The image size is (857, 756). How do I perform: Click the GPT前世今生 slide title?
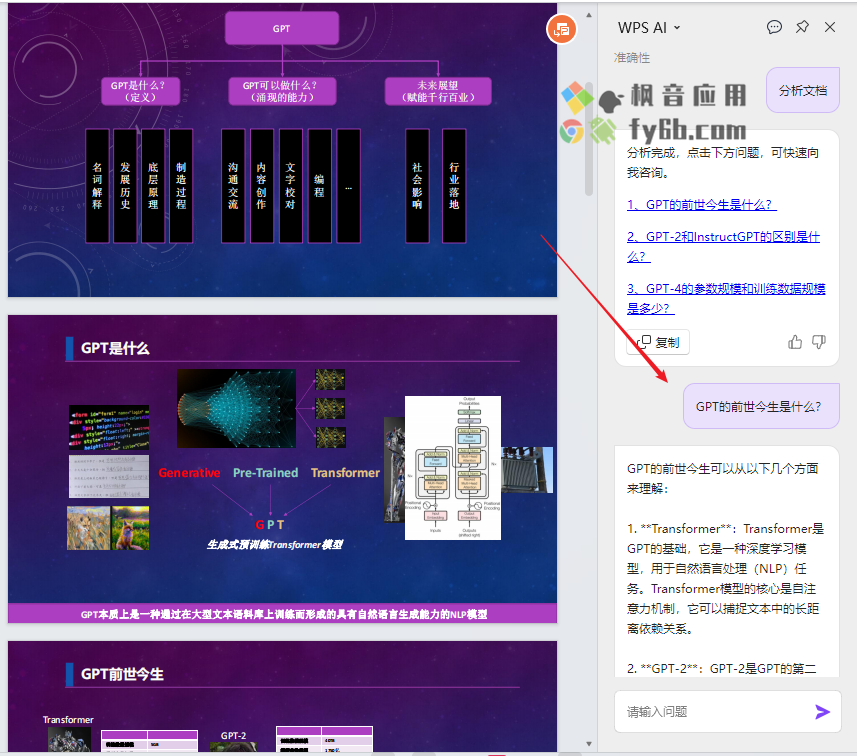122,674
